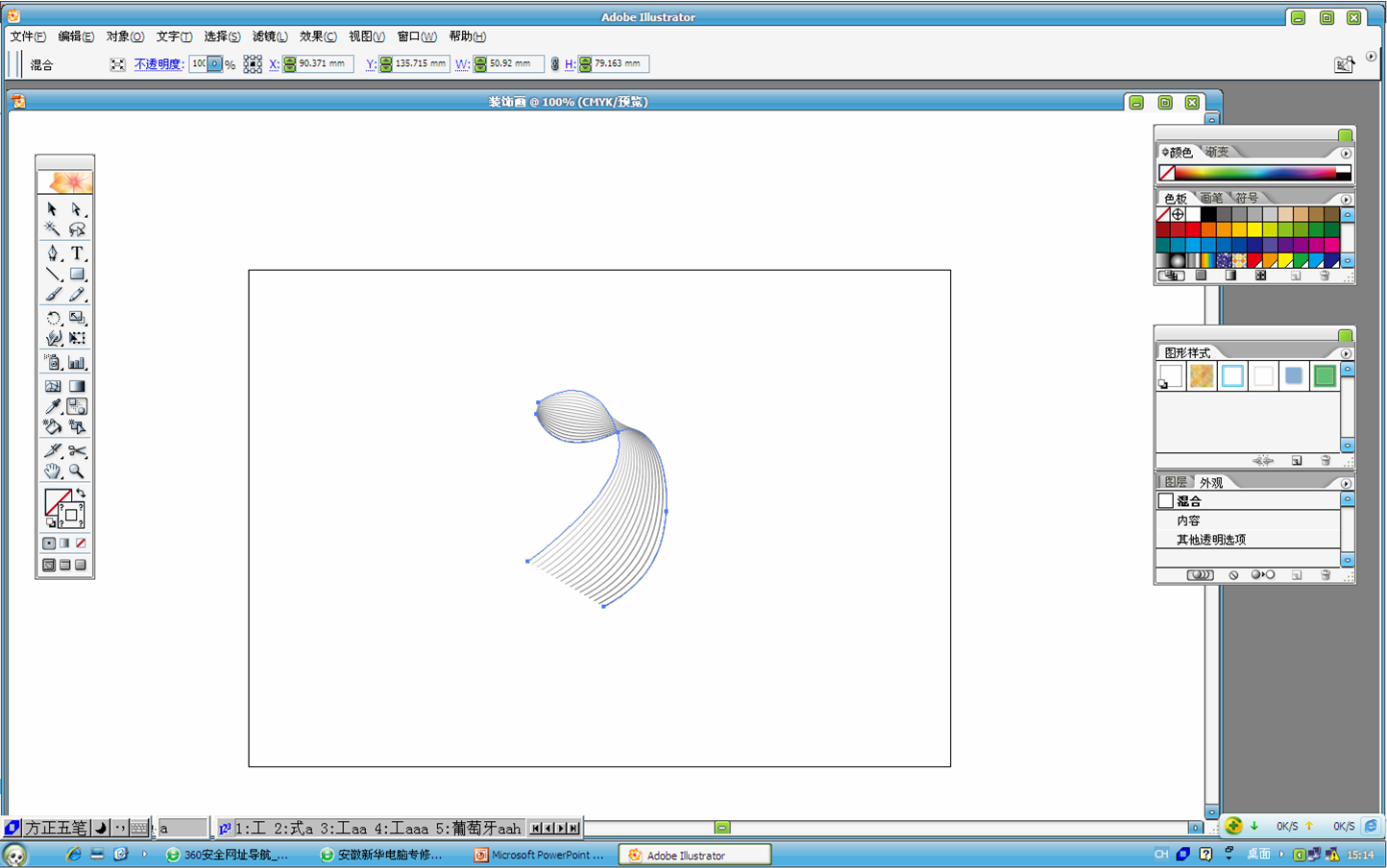
Task: Pick the Magic Wand tool
Action: point(53,229)
